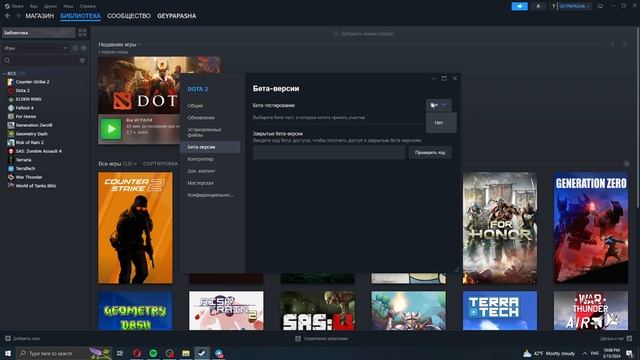Click Добавить игру at bottom left
This screenshot has width=640, height=360.
pos(23,338)
